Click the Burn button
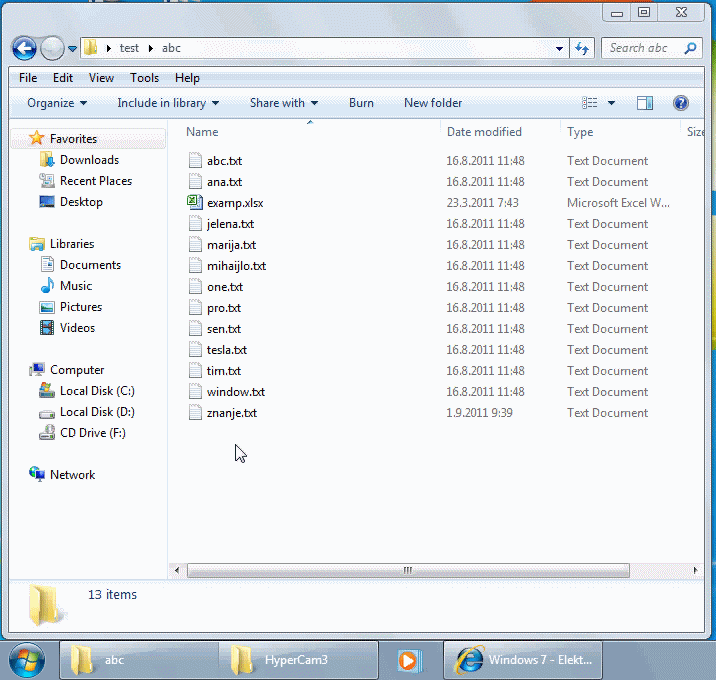716x680 pixels. pyautogui.click(x=361, y=103)
